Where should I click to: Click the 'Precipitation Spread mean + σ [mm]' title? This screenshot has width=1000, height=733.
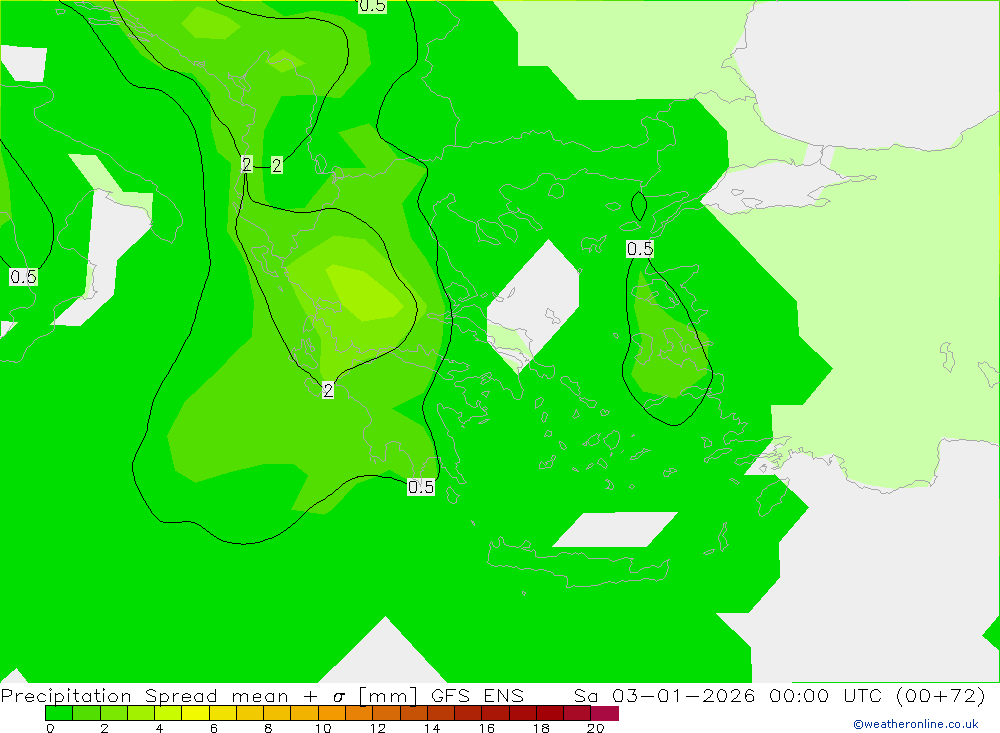210,696
